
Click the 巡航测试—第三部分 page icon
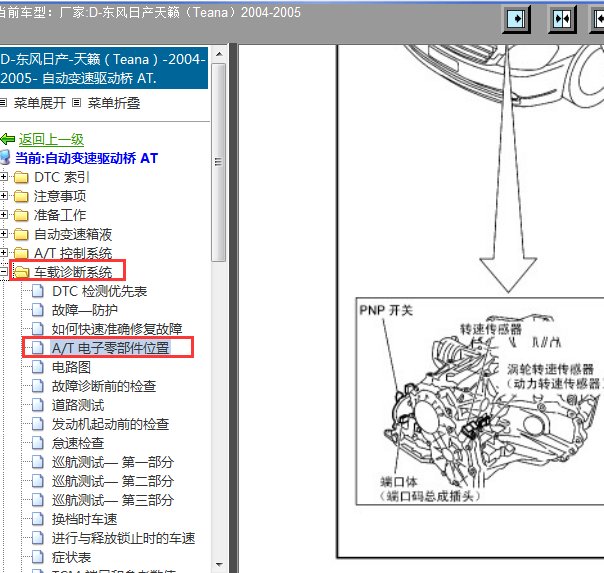pyautogui.click(x=38, y=500)
